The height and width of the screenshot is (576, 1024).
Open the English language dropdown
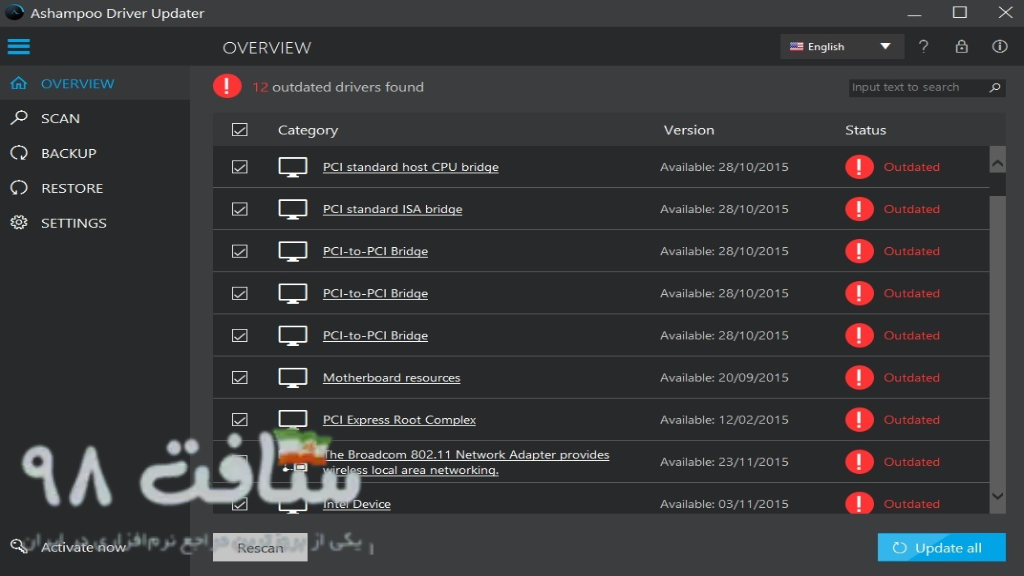pyautogui.click(x=841, y=46)
